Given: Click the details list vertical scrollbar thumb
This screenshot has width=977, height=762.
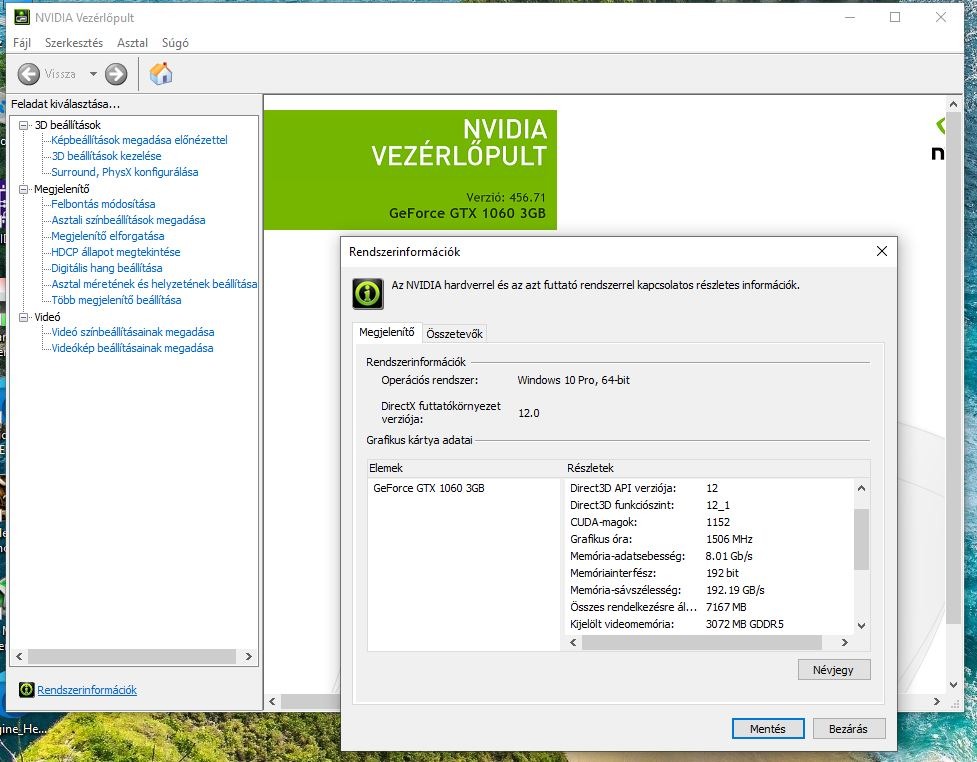Looking at the screenshot, I should coord(861,539).
